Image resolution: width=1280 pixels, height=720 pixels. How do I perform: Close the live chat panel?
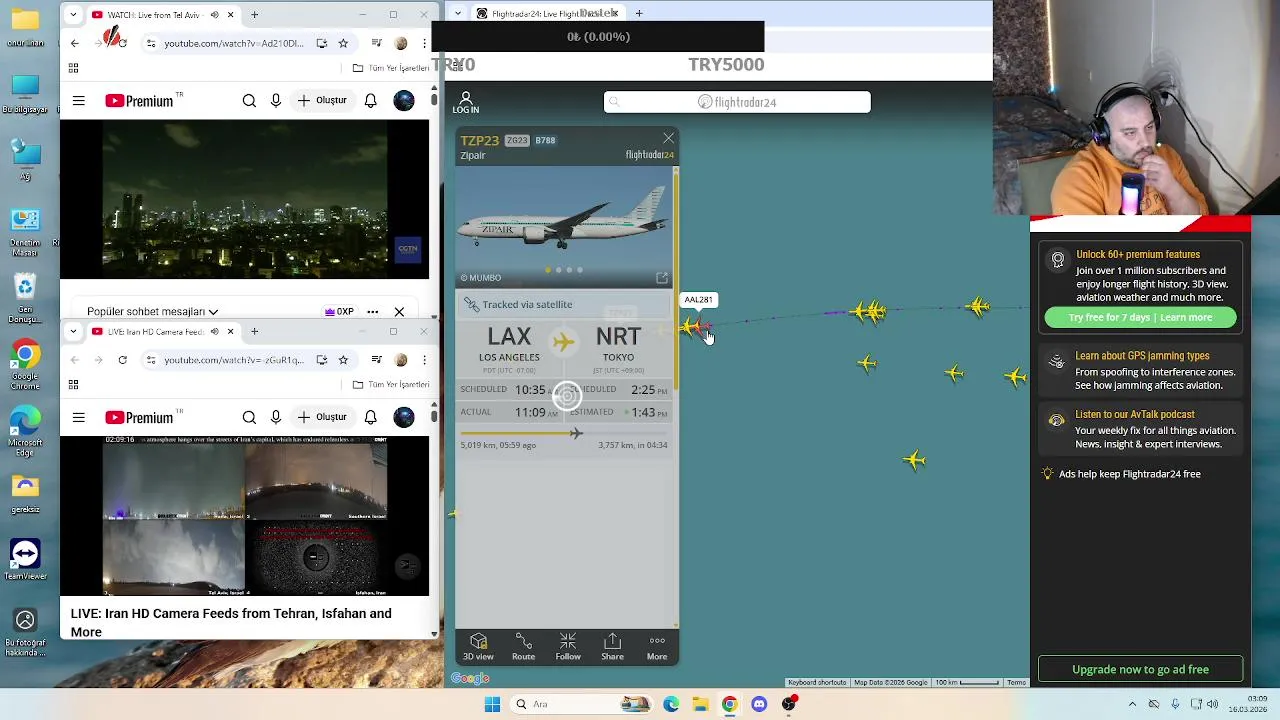(399, 312)
